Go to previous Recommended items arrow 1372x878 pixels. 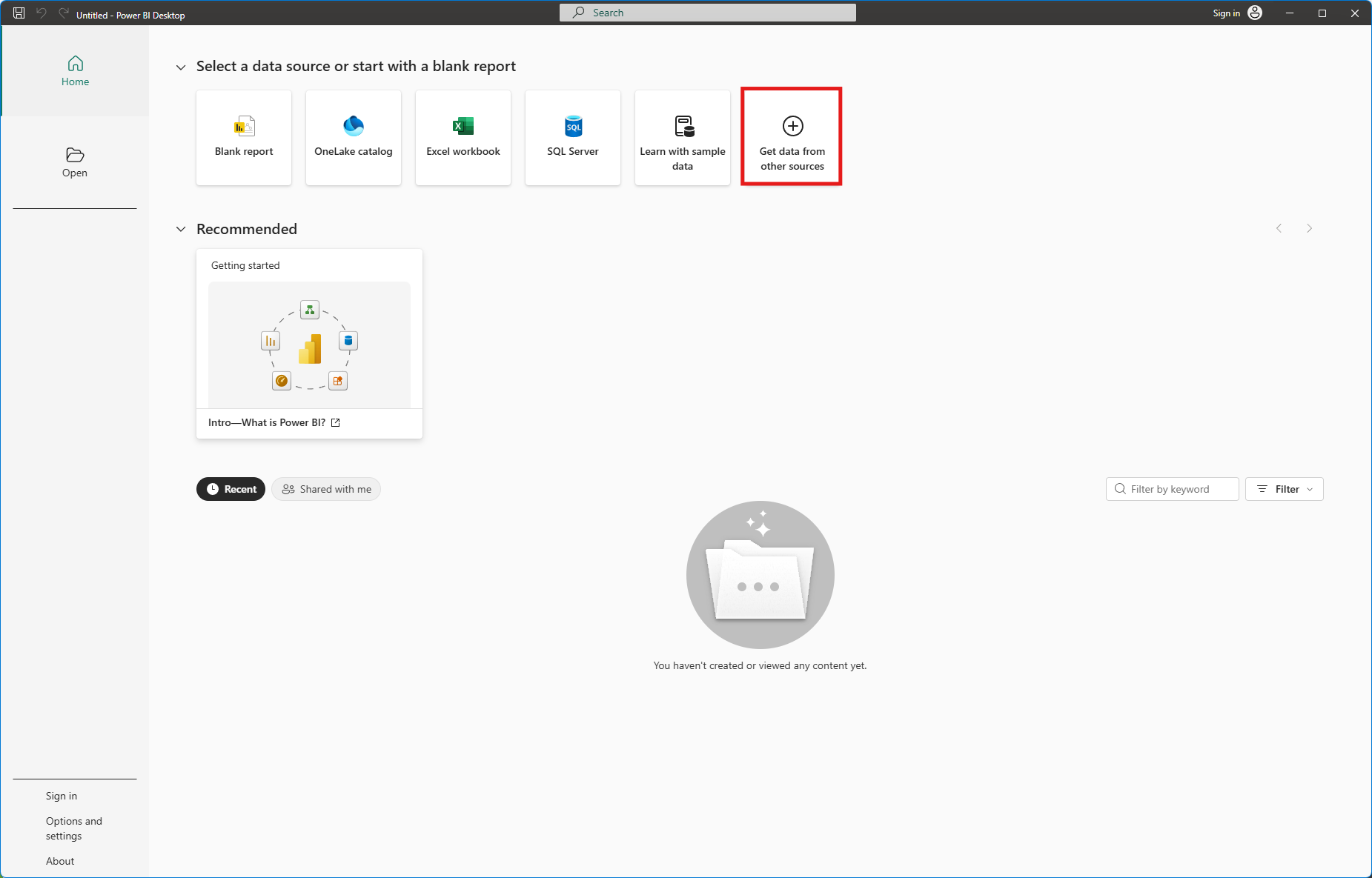point(1279,228)
